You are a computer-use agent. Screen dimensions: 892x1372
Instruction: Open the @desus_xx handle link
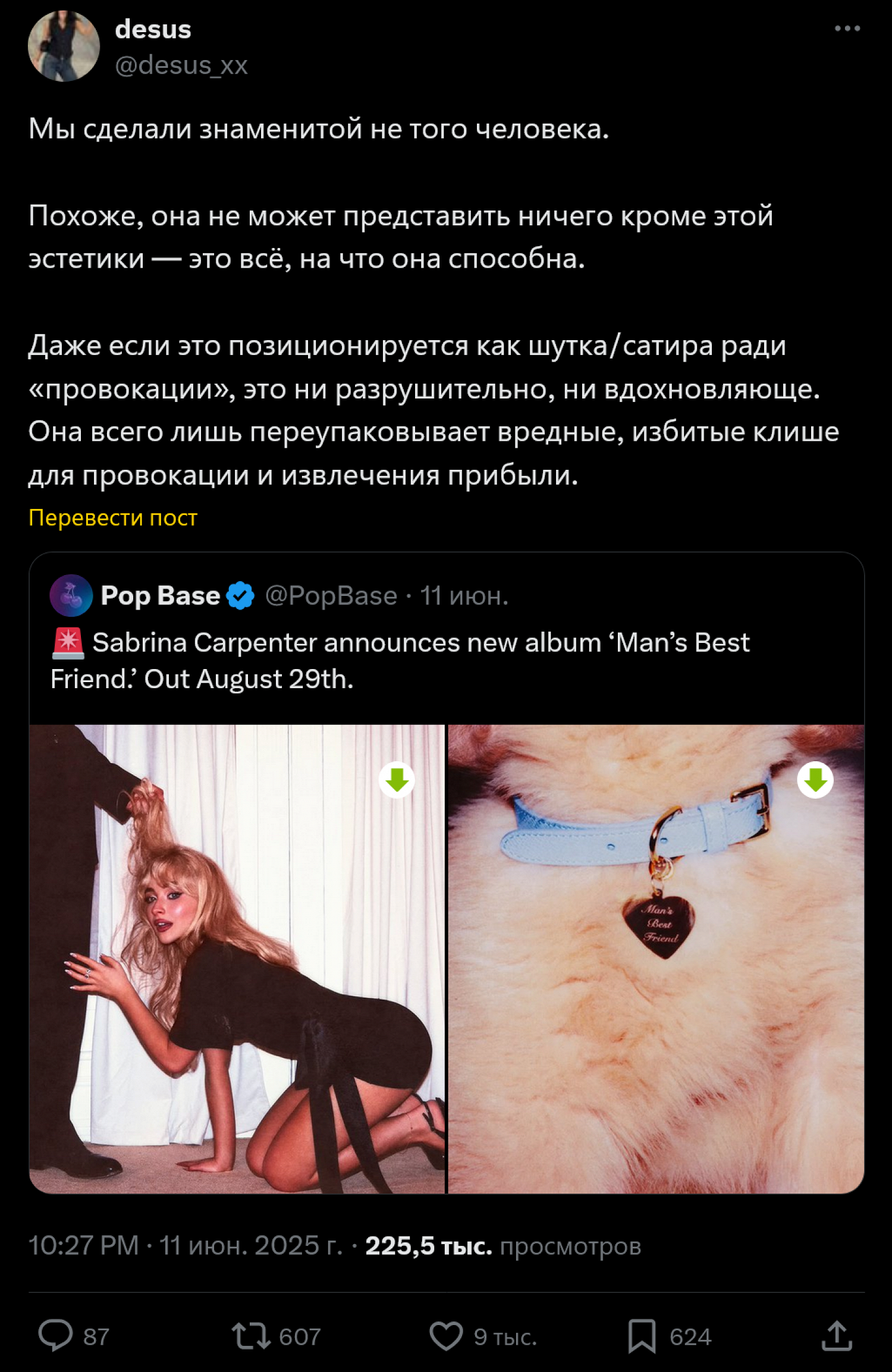click(181, 65)
